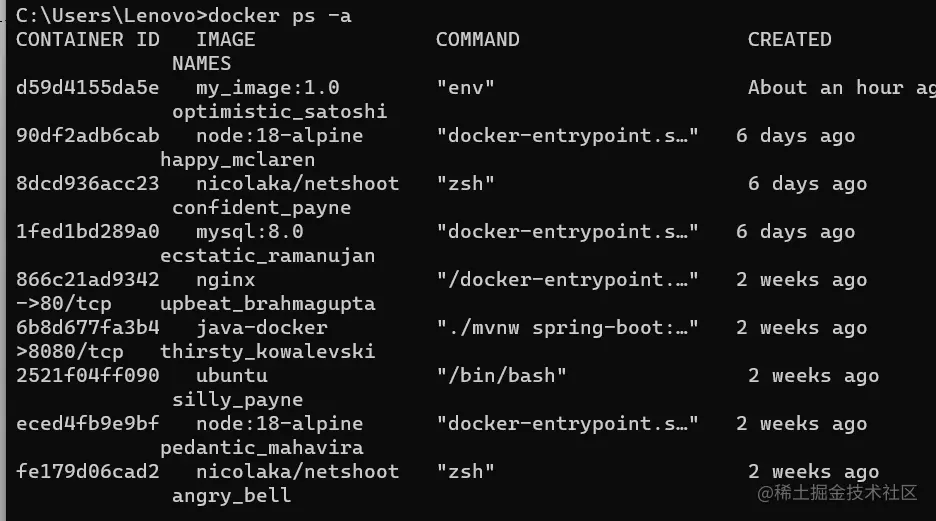Click the ecstatic_ramanujan container name
The image size is (936, 521).
point(267,256)
